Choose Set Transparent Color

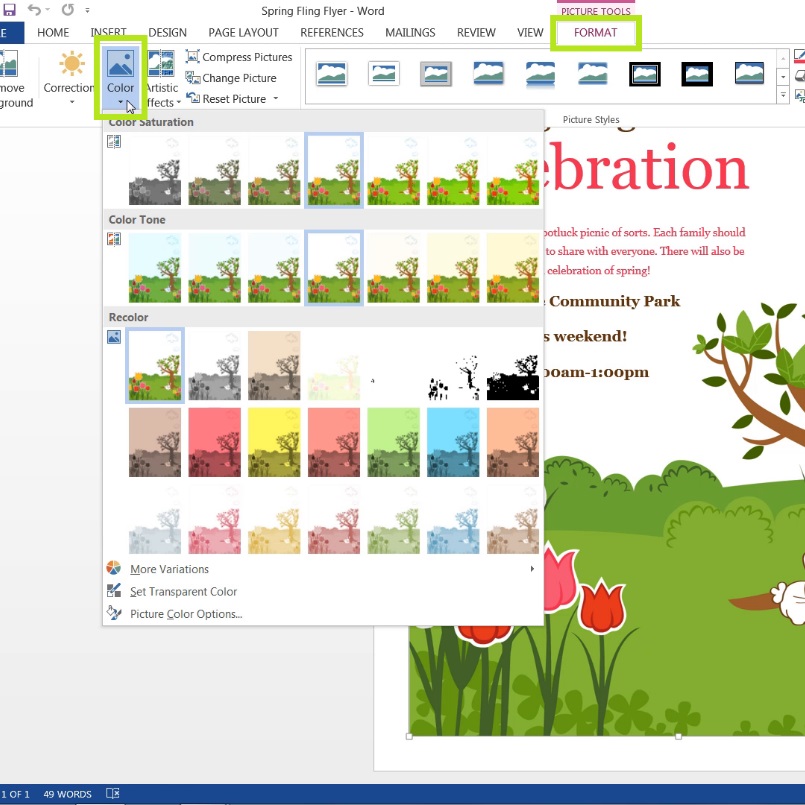pyautogui.click(x=322, y=591)
